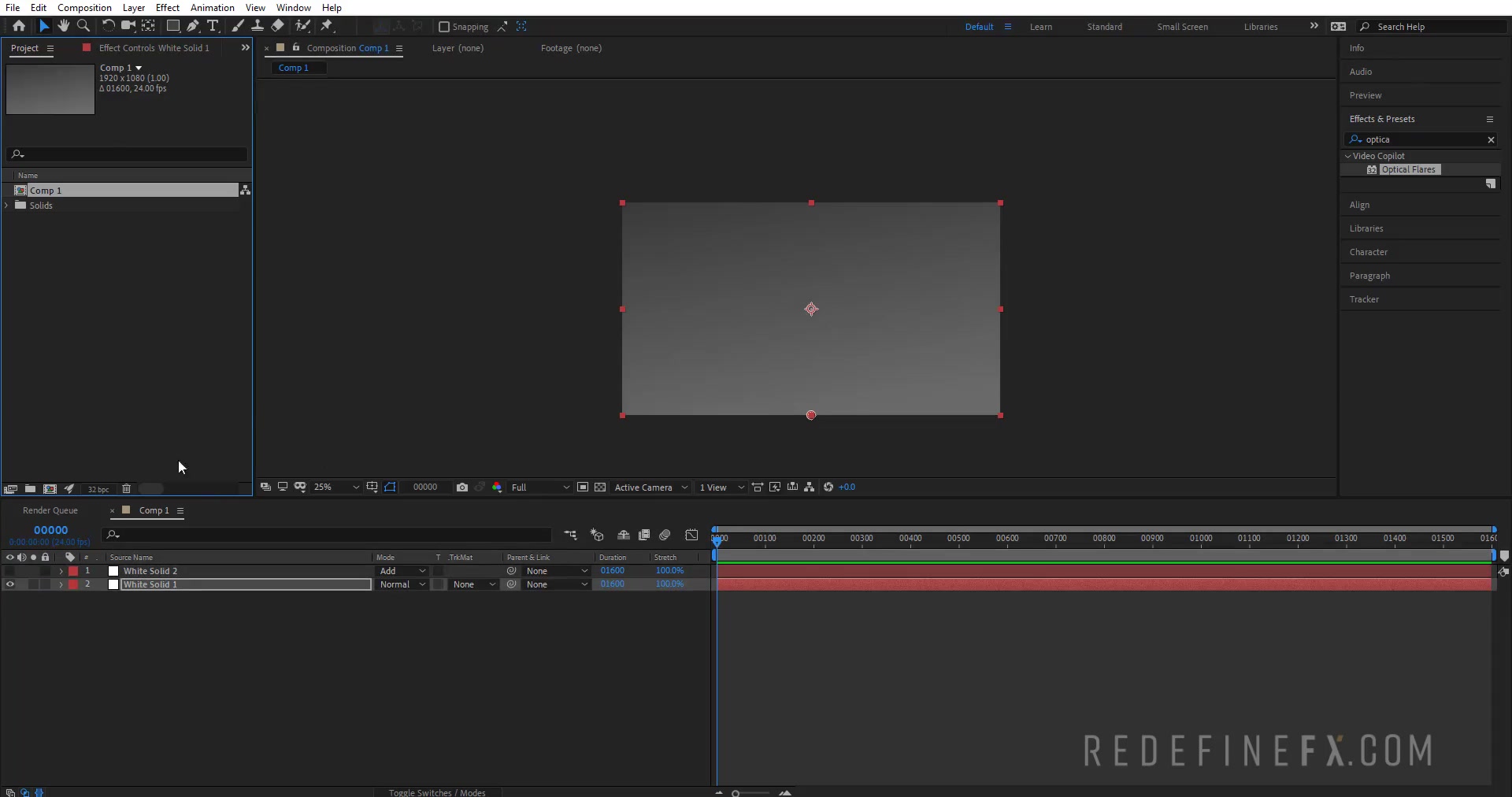Select the Eraser tool

pos(277,26)
